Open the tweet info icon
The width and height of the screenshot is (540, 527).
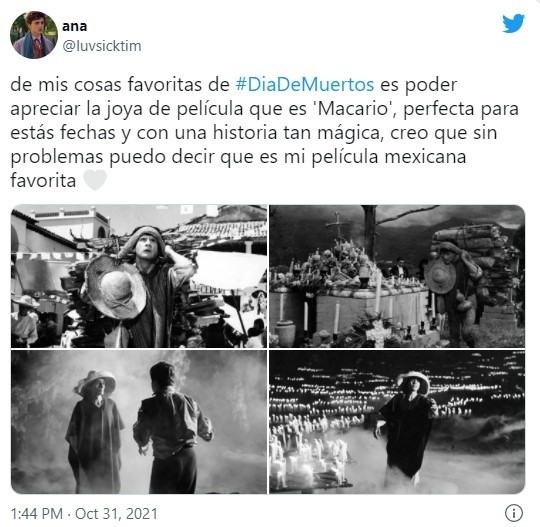pyautogui.click(x=514, y=513)
